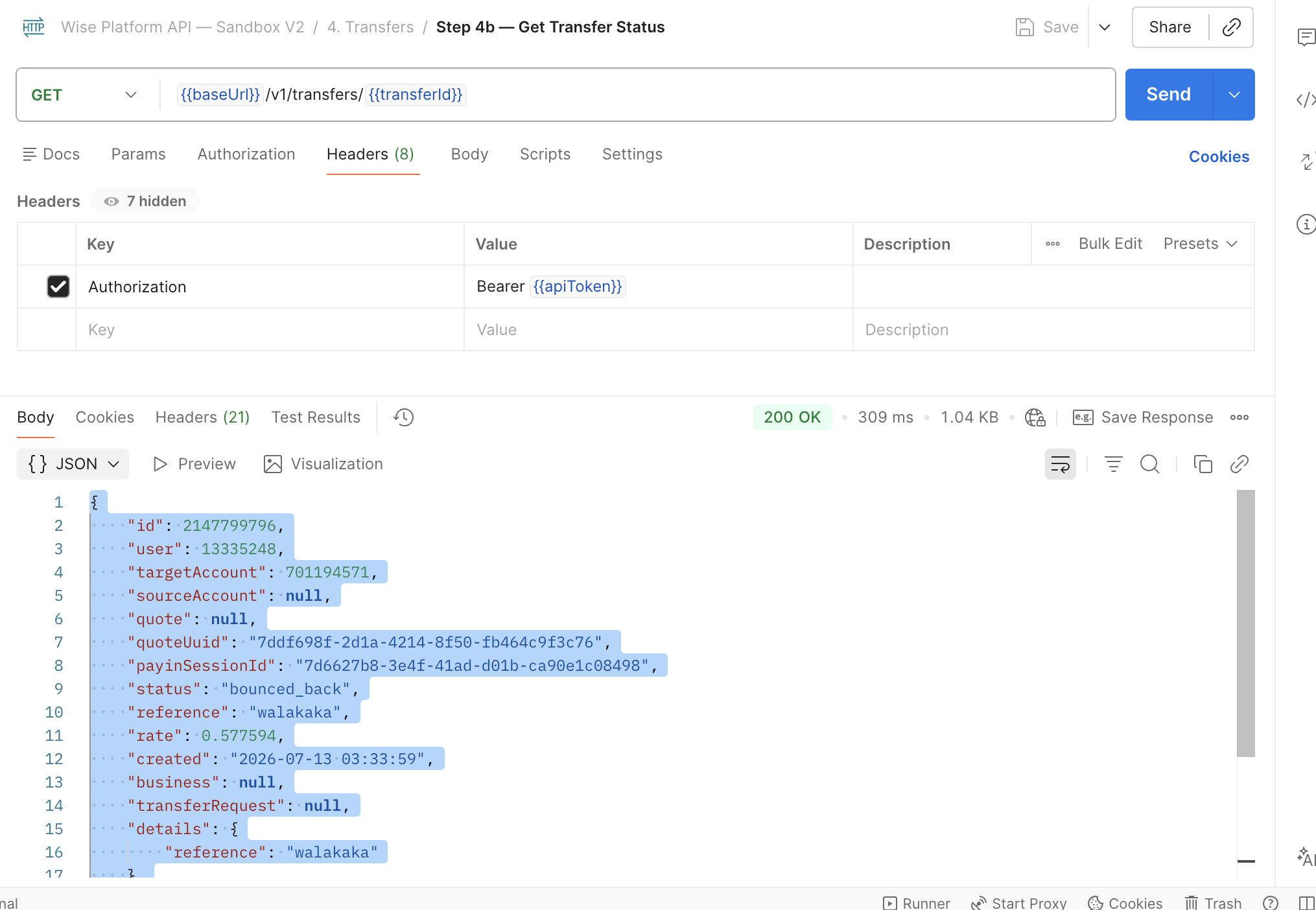This screenshot has width=1316, height=910.
Task: Open the code snippet sidebar icon
Action: (x=1306, y=100)
